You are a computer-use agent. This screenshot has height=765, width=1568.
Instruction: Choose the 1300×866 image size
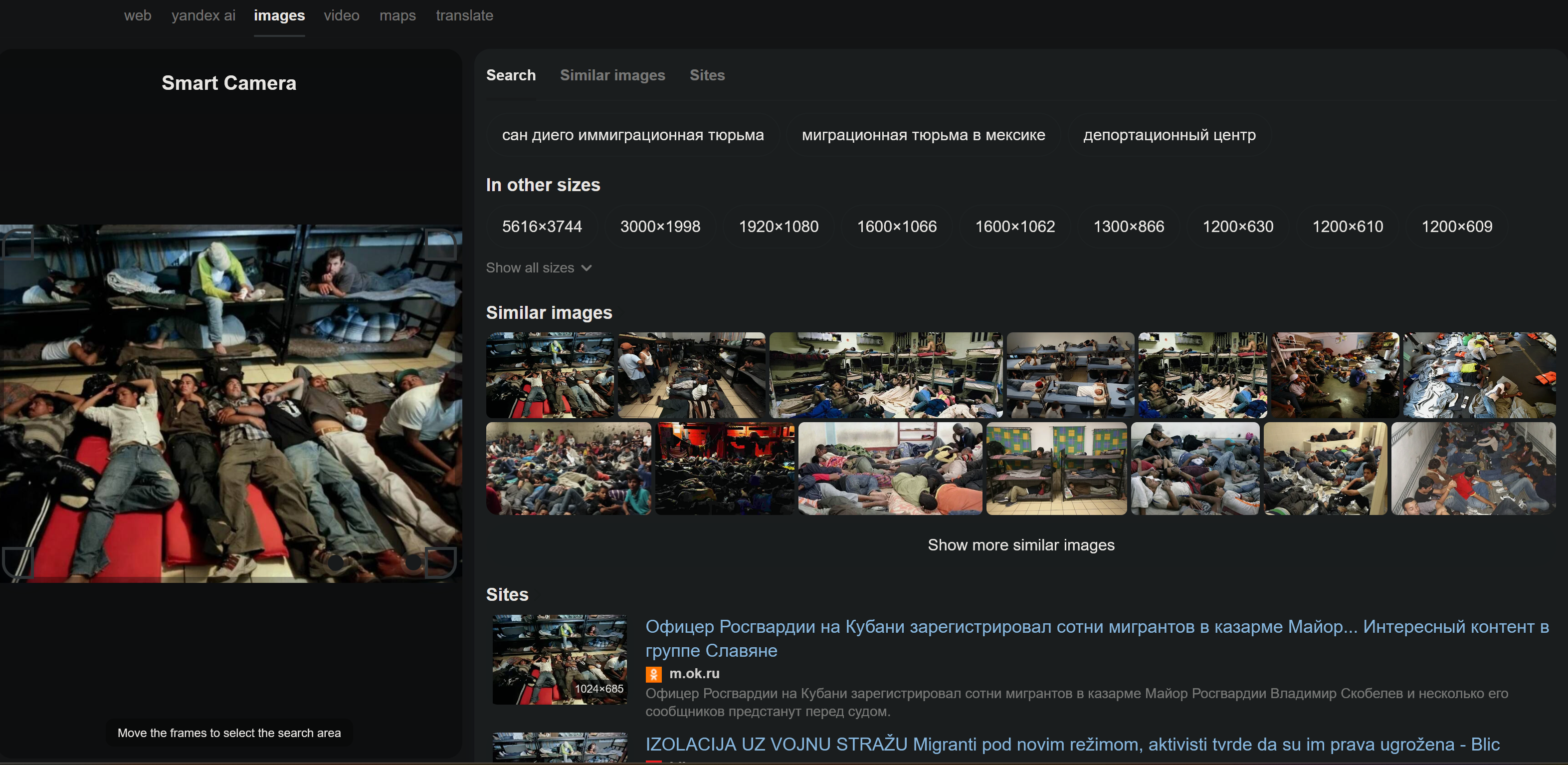click(x=1129, y=227)
